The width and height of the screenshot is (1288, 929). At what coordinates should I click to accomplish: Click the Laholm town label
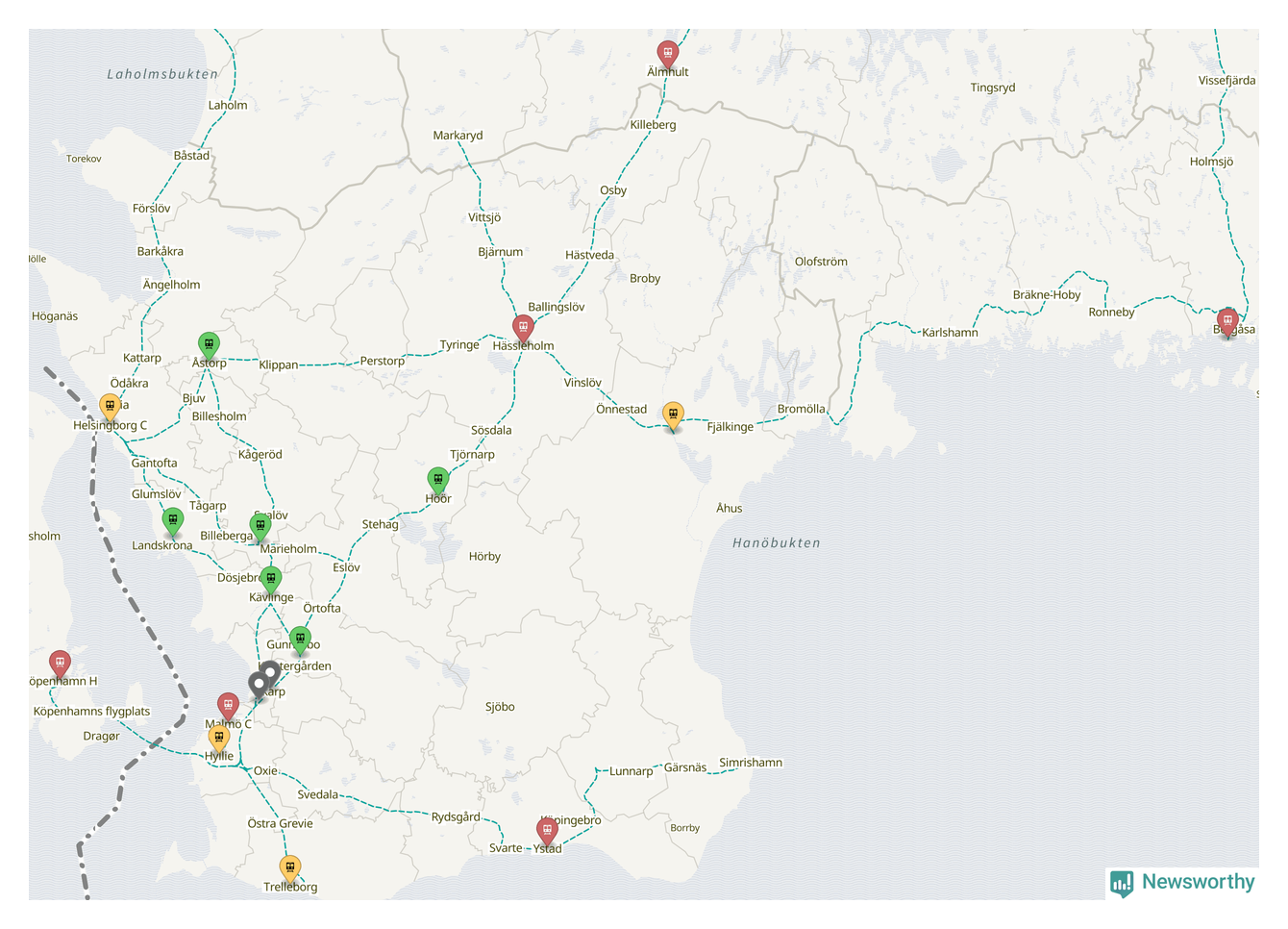click(228, 106)
